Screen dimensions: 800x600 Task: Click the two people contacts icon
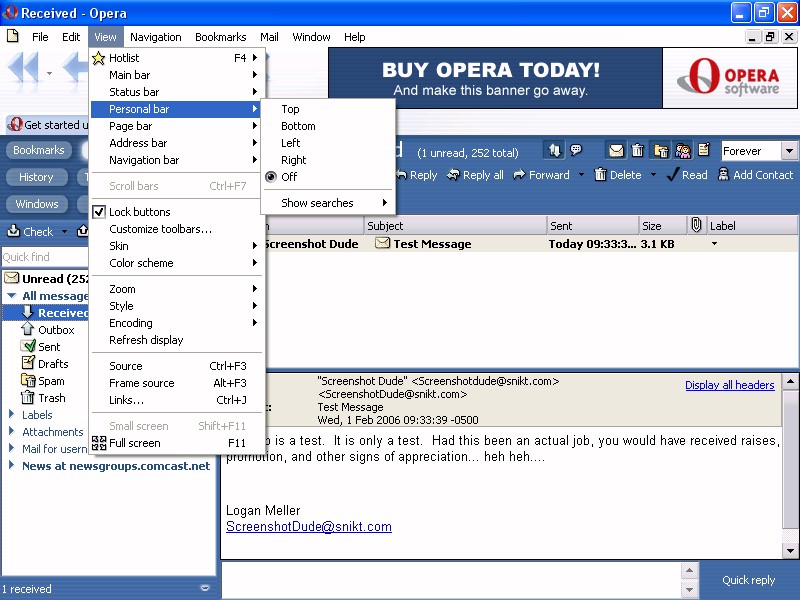tap(683, 151)
